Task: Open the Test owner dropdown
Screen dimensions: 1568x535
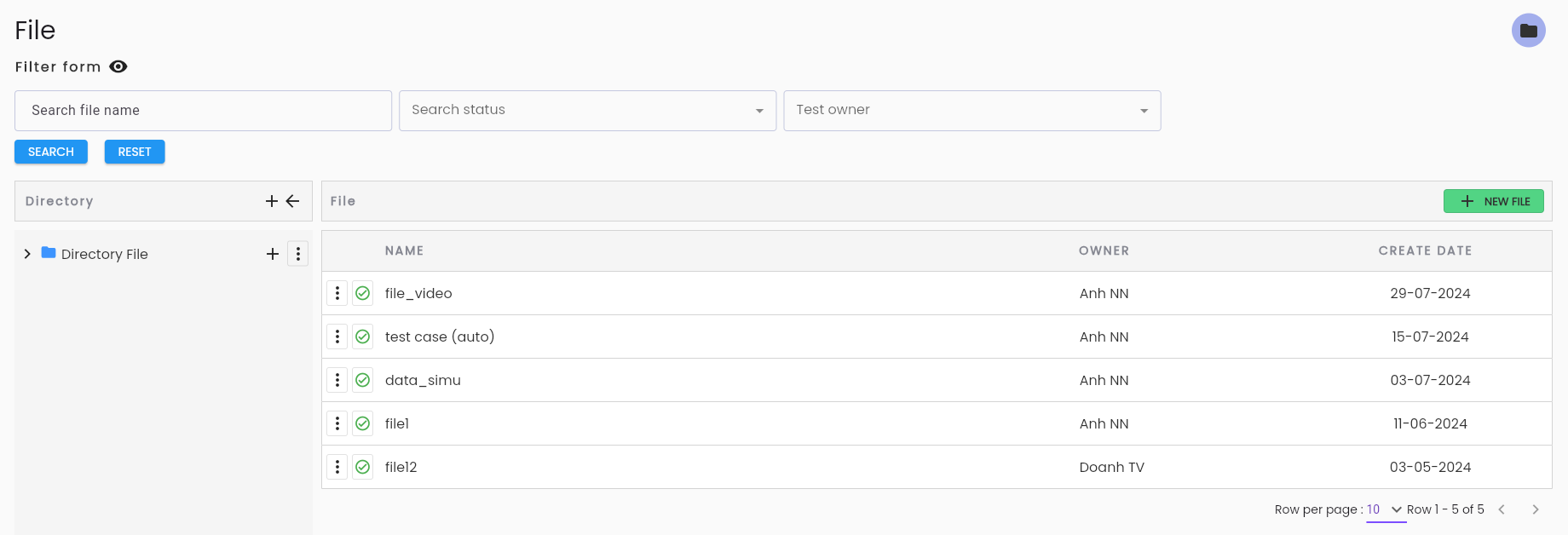Action: point(972,111)
